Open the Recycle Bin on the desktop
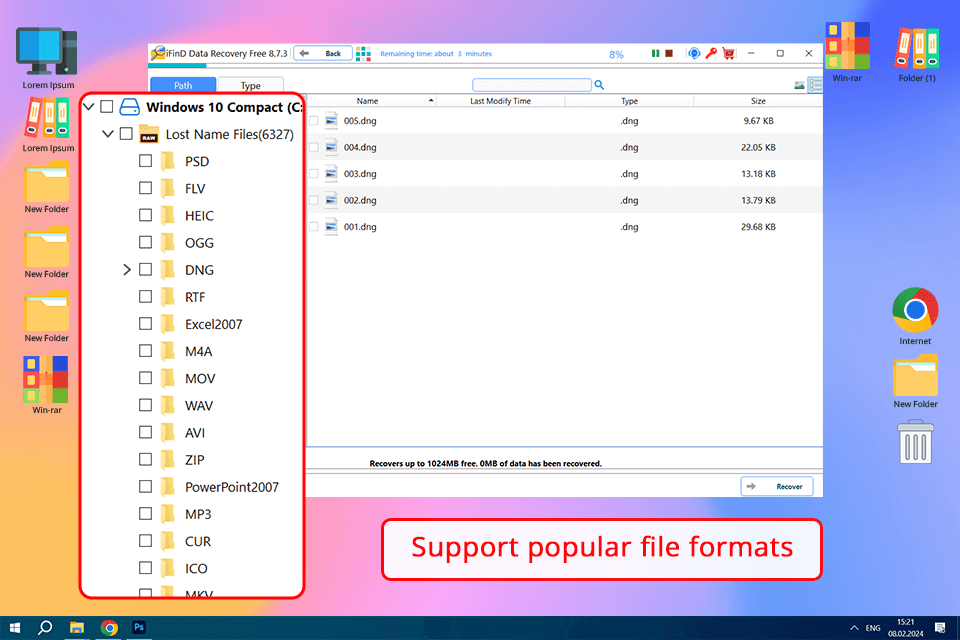Image resolution: width=960 pixels, height=640 pixels. 915,441
